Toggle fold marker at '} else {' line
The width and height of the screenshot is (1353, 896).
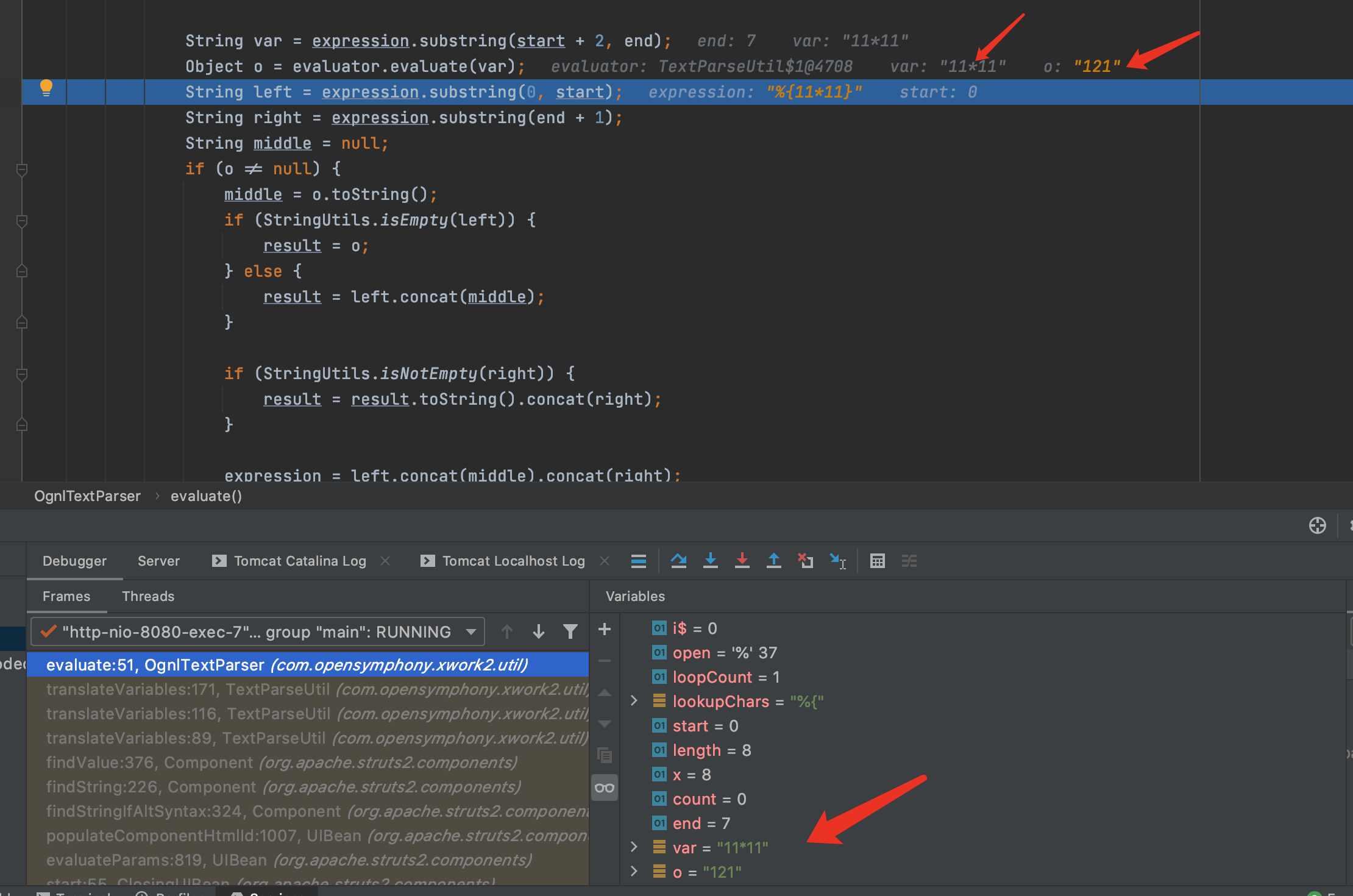coord(22,271)
